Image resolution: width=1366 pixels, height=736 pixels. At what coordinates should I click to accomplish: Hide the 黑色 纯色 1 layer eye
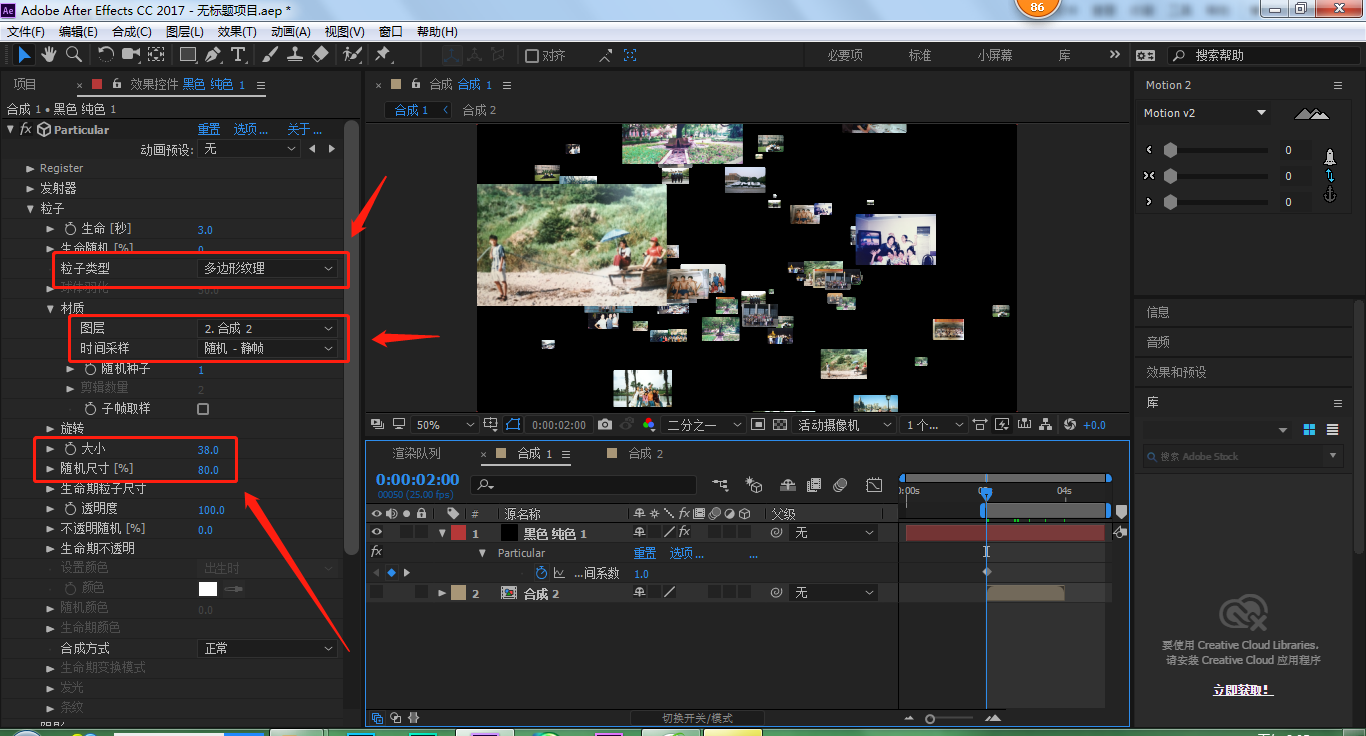point(376,533)
